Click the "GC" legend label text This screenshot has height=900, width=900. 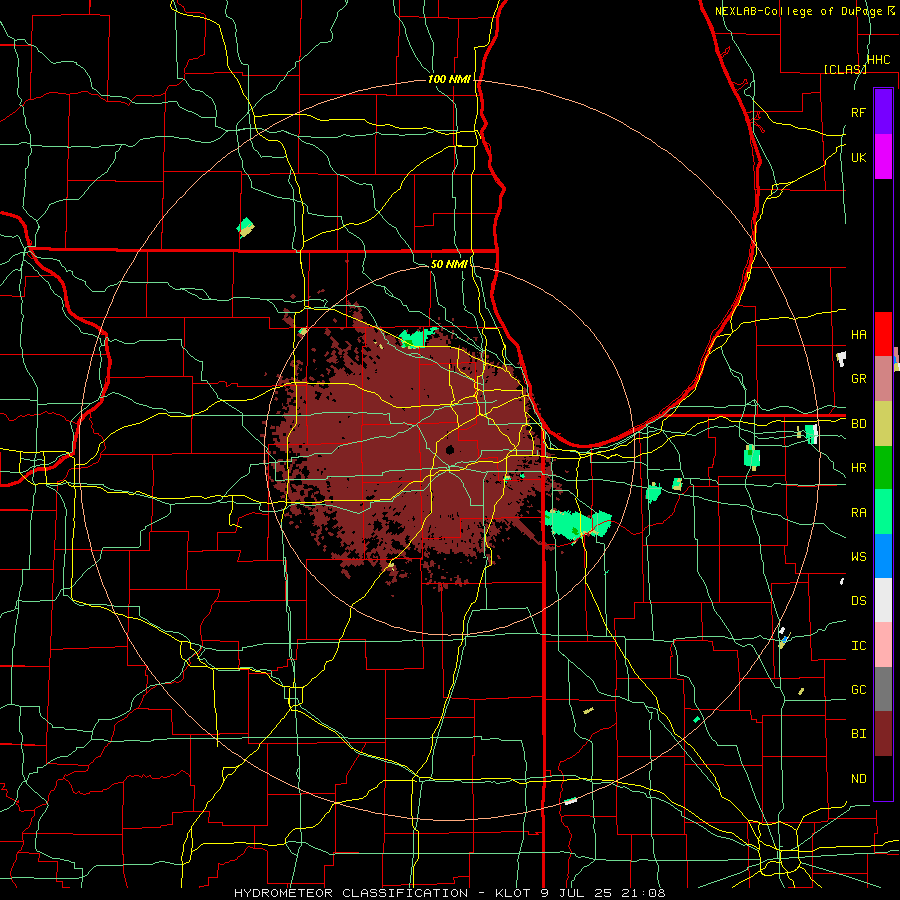[858, 689]
